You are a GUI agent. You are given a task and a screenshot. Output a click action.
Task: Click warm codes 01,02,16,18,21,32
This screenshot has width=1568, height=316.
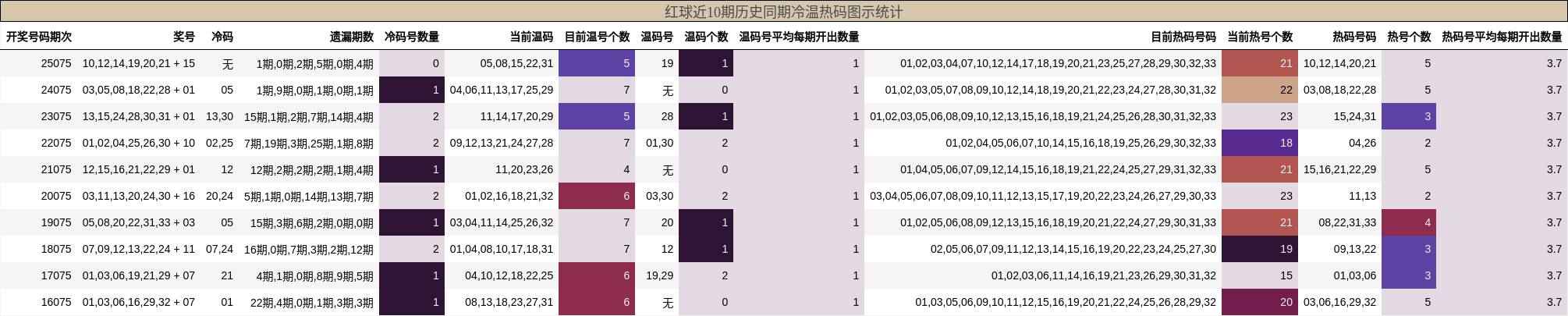pos(509,196)
